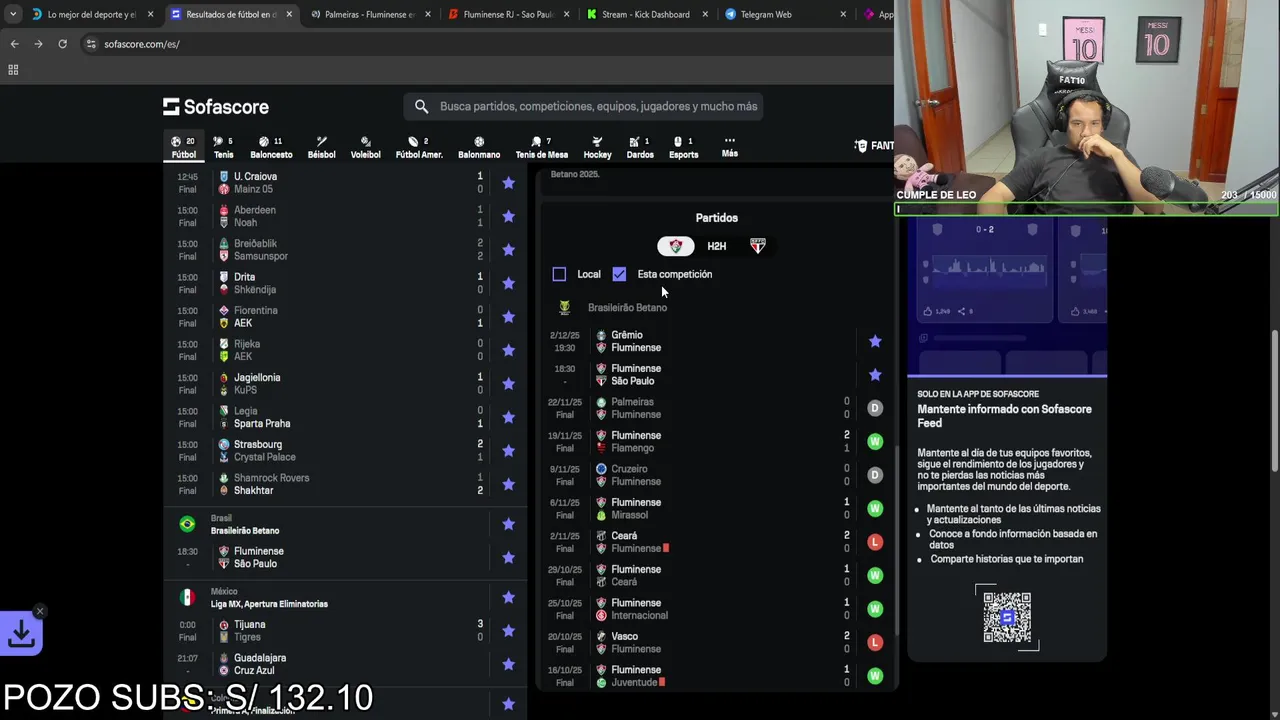Toggle star for Fluminense São Paulo in Partidos panel
This screenshot has height=720, width=1280.
[875, 375]
